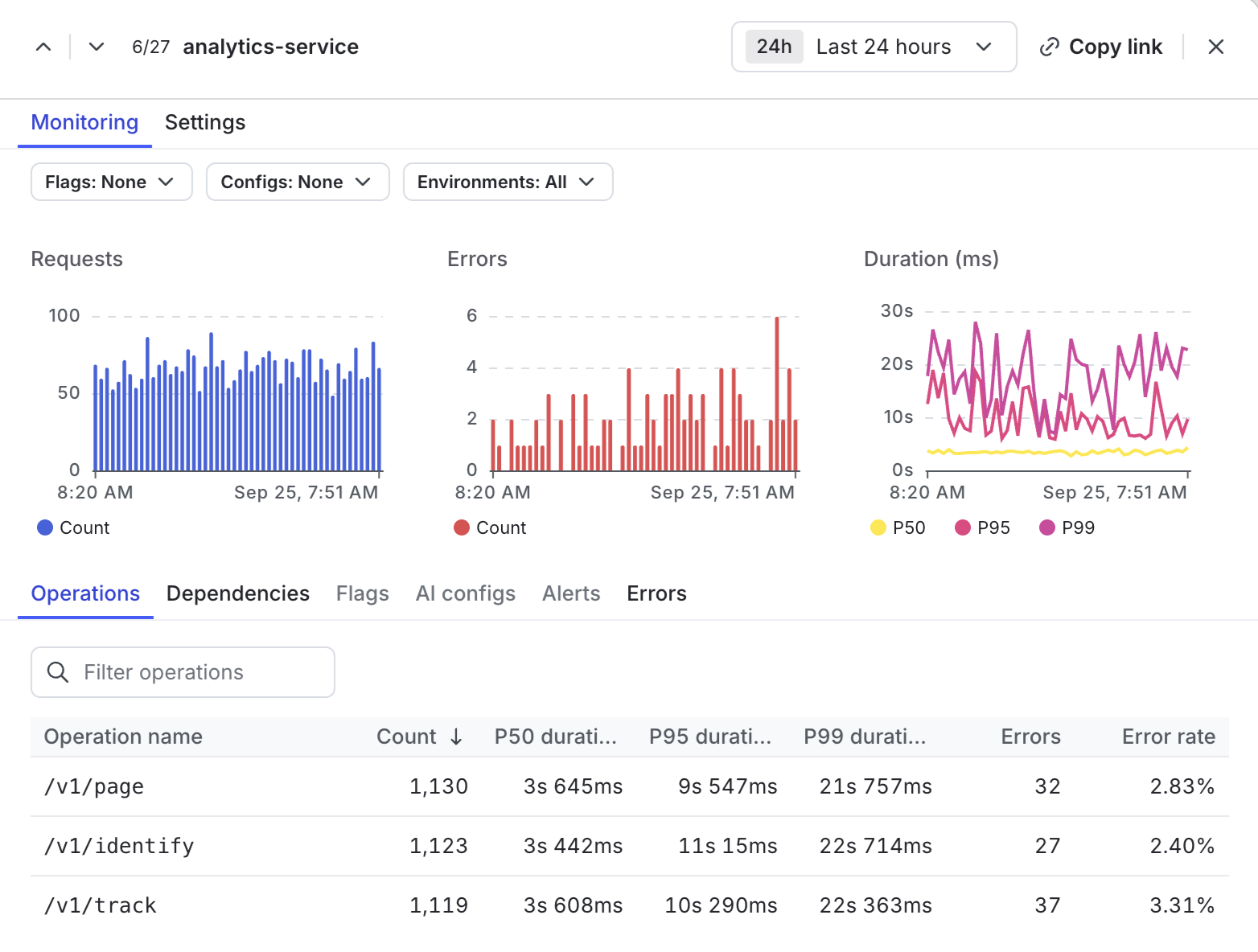This screenshot has width=1258, height=952.
Task: Sort by Errors column header
Action: (x=1030, y=737)
